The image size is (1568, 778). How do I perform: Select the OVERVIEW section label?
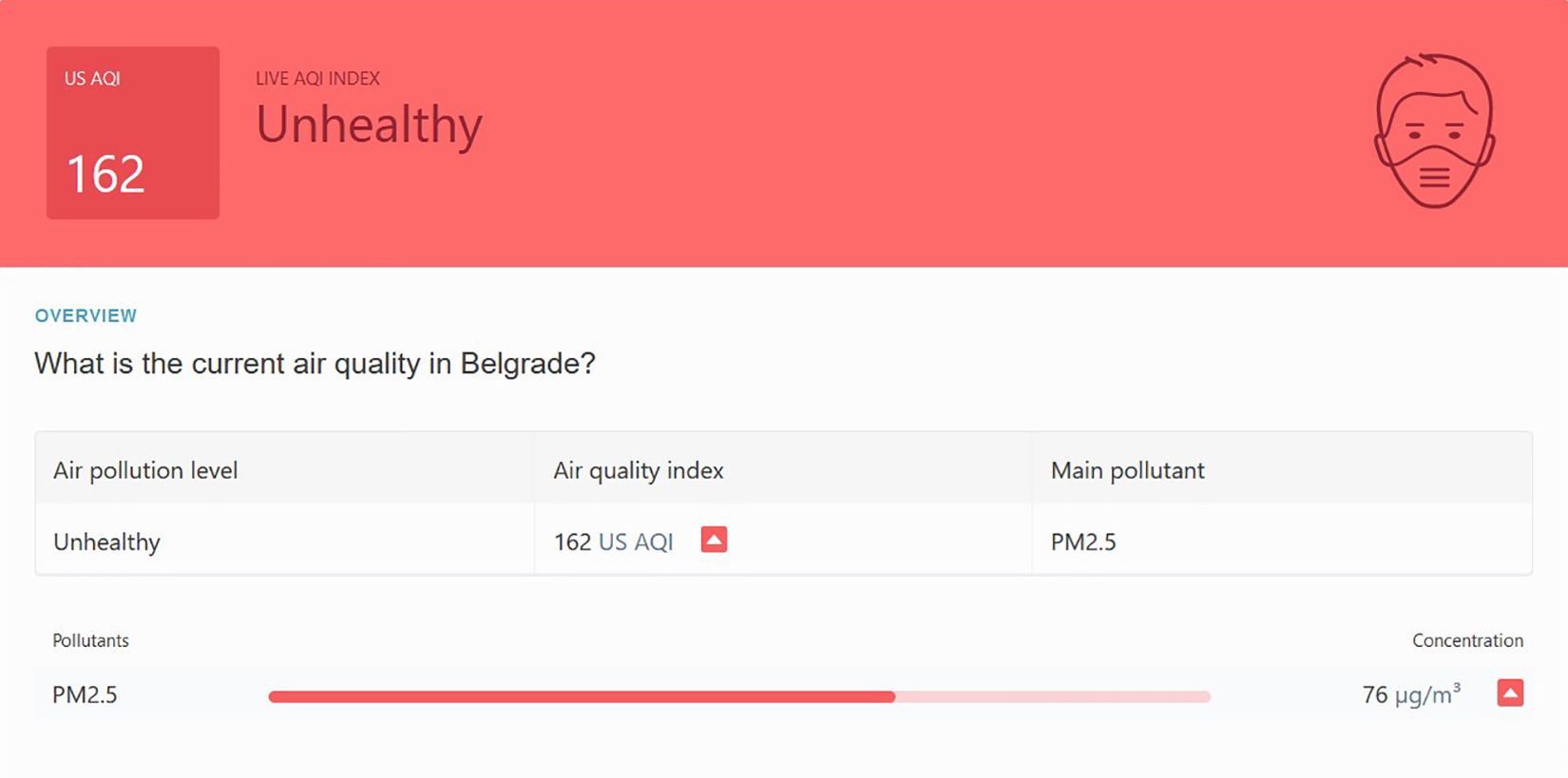[x=86, y=315]
